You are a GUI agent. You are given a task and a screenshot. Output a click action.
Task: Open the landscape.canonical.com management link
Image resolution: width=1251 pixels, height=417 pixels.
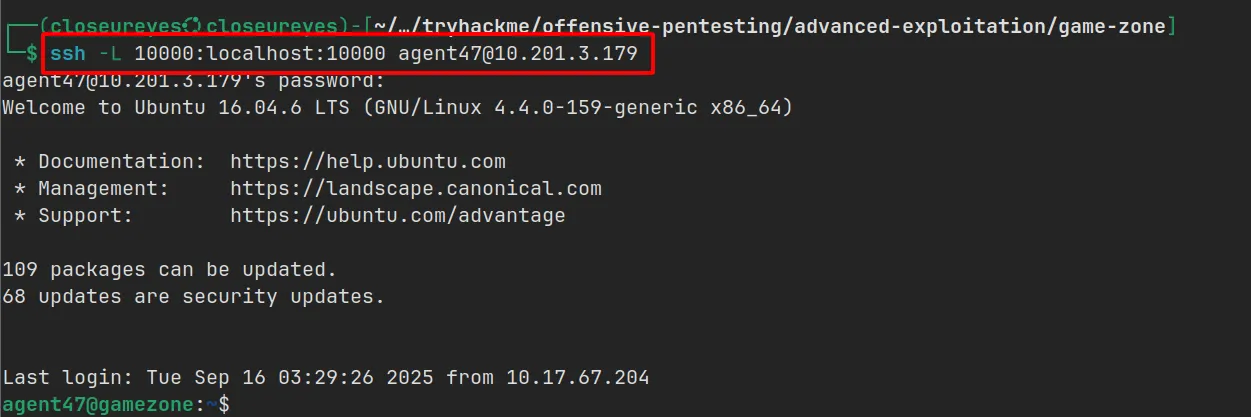[x=415, y=188]
